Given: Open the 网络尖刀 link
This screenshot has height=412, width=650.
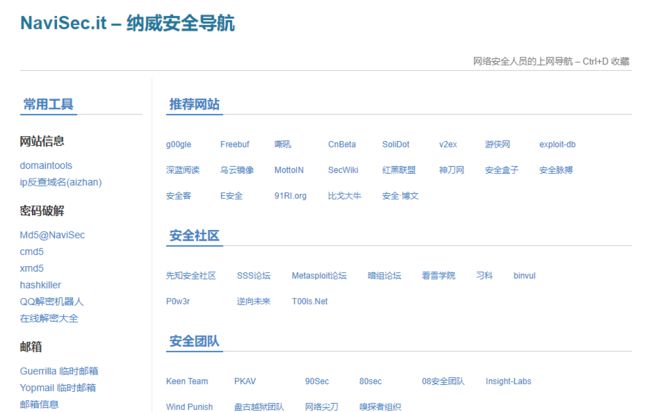Looking at the screenshot, I should pos(321,407).
